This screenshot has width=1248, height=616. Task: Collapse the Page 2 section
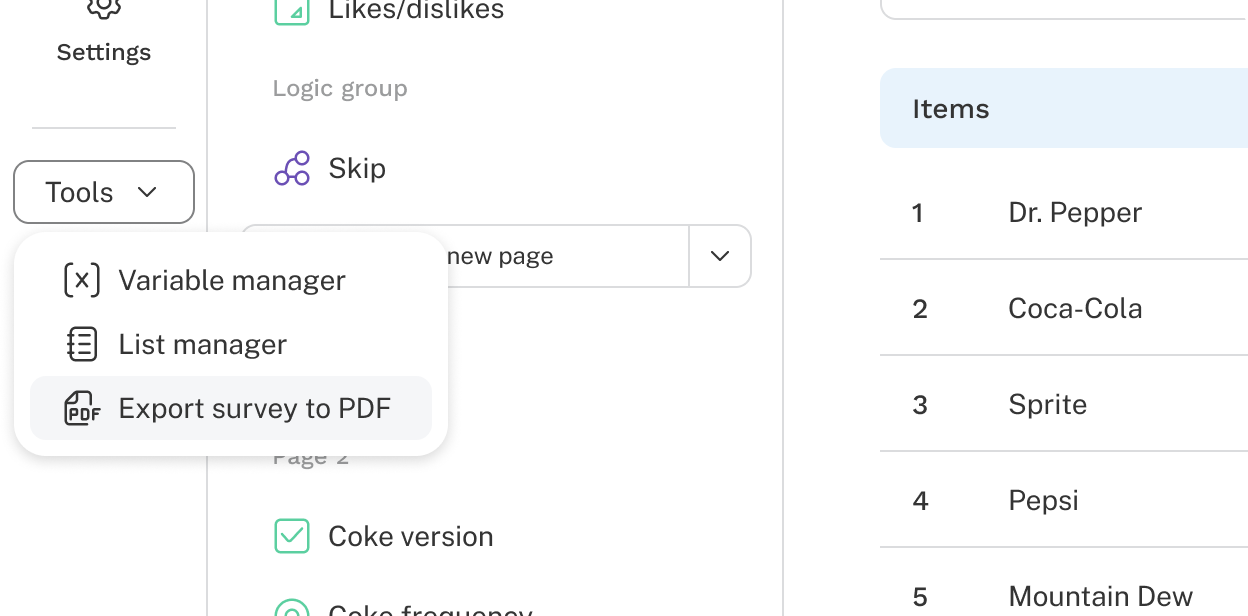pyautogui.click(x=310, y=456)
